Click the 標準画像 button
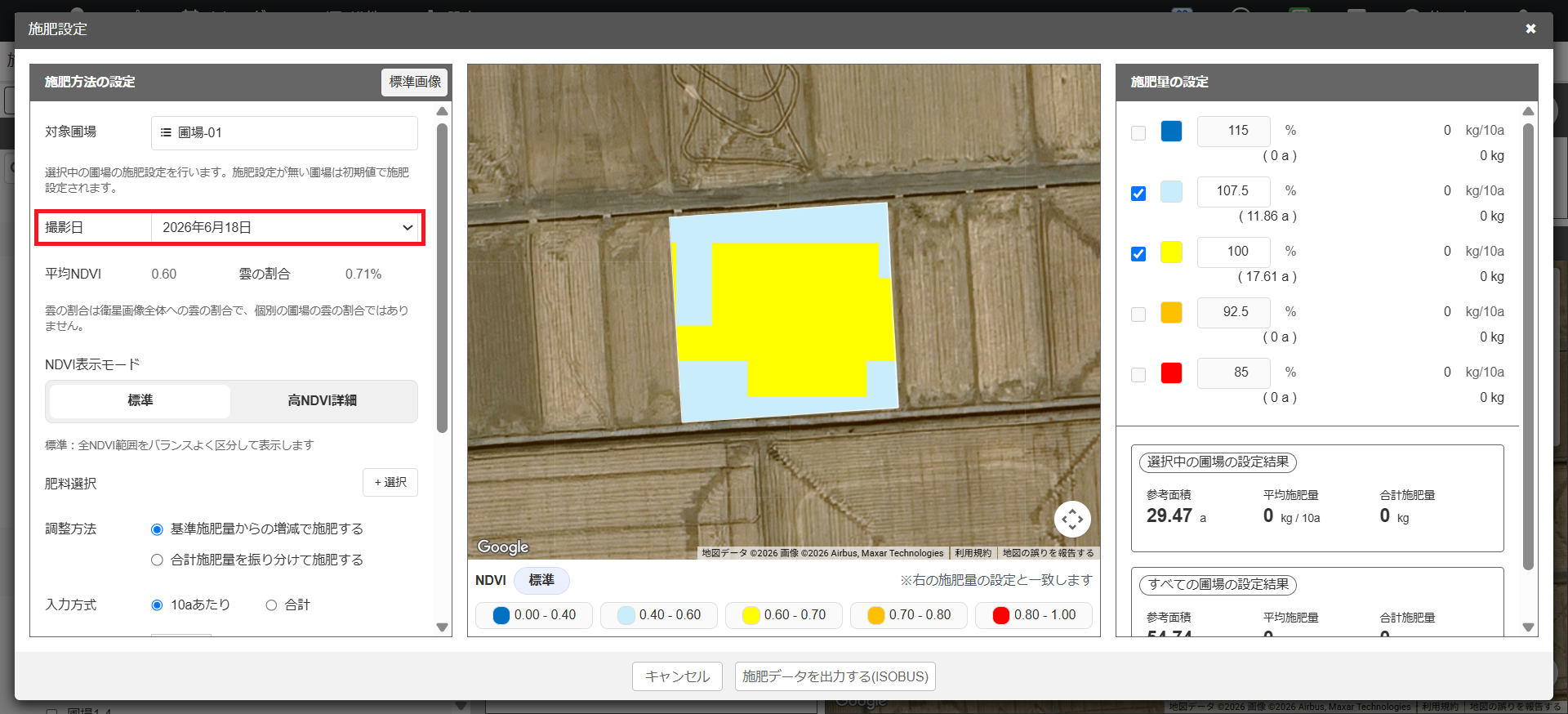Image resolution: width=1568 pixels, height=714 pixels. point(415,82)
